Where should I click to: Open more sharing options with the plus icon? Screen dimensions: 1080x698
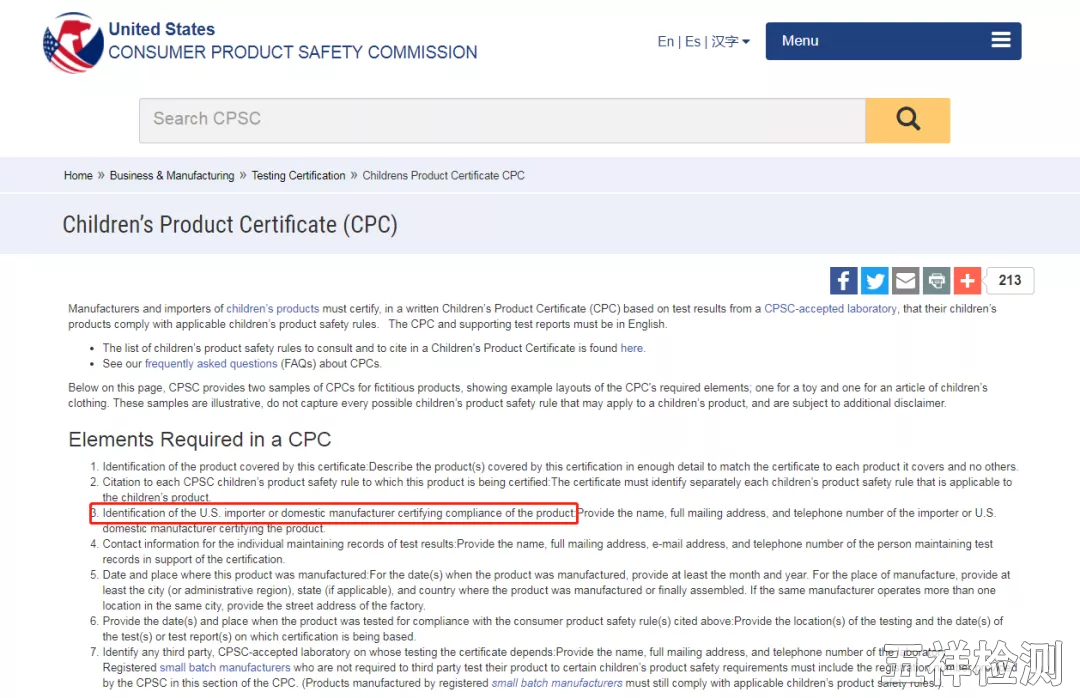(967, 281)
